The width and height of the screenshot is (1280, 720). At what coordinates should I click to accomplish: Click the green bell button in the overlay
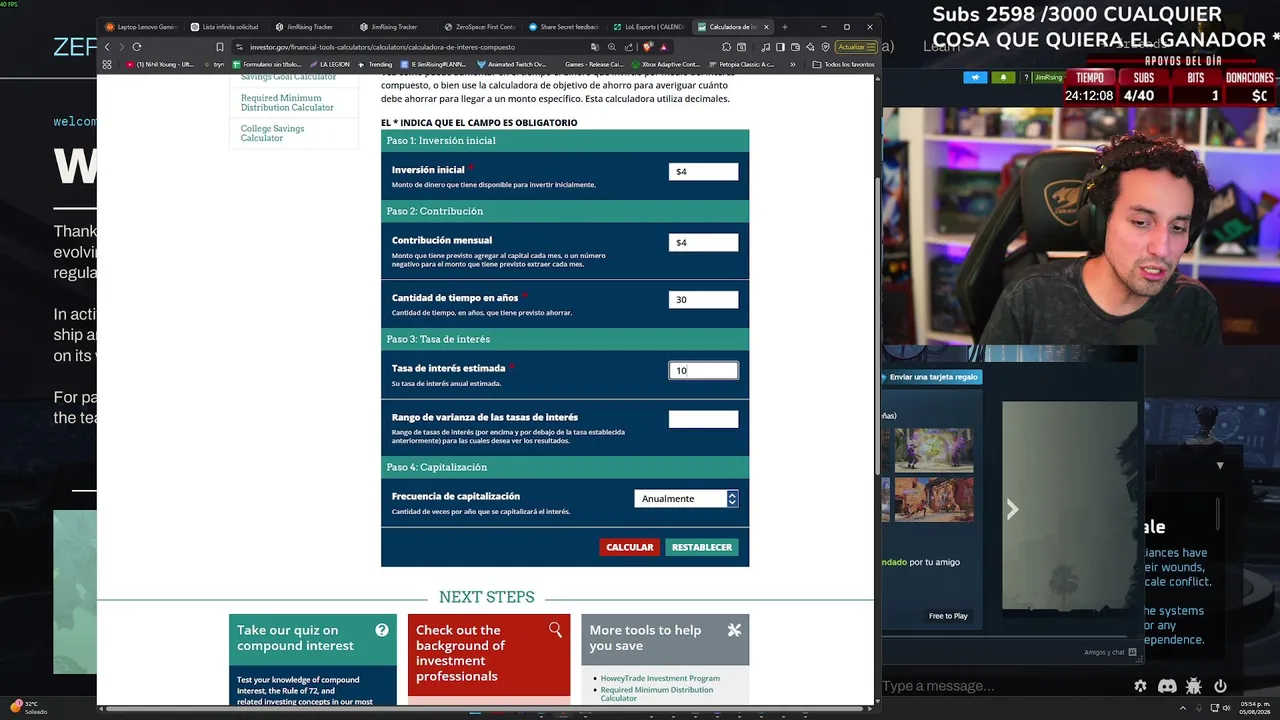(x=1003, y=77)
